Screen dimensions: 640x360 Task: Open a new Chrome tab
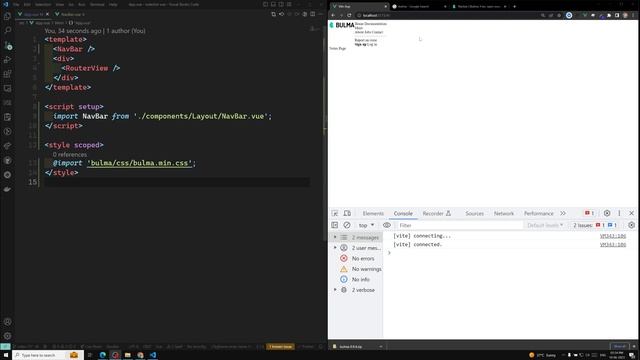tap(514, 7)
